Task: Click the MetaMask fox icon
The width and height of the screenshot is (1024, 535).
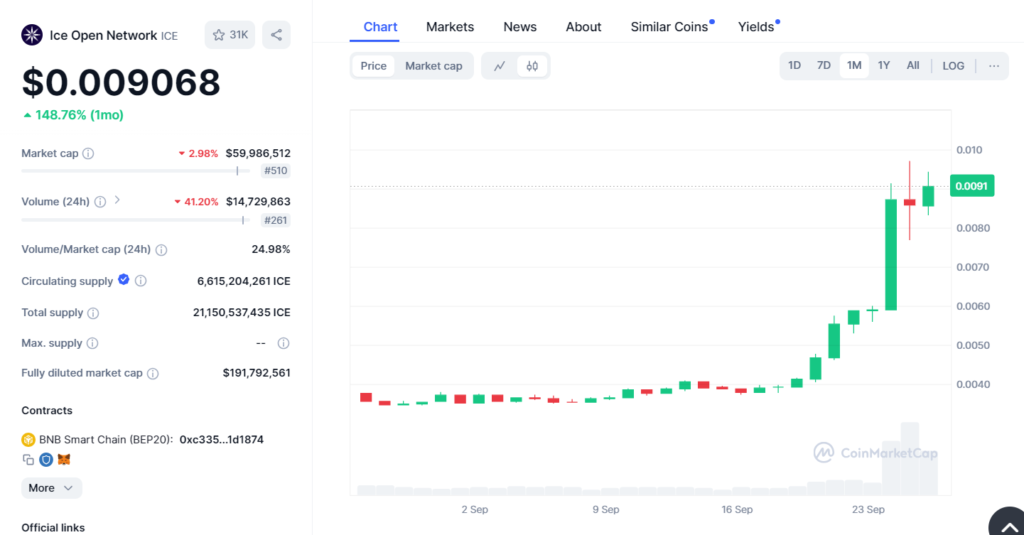Action: (x=64, y=460)
